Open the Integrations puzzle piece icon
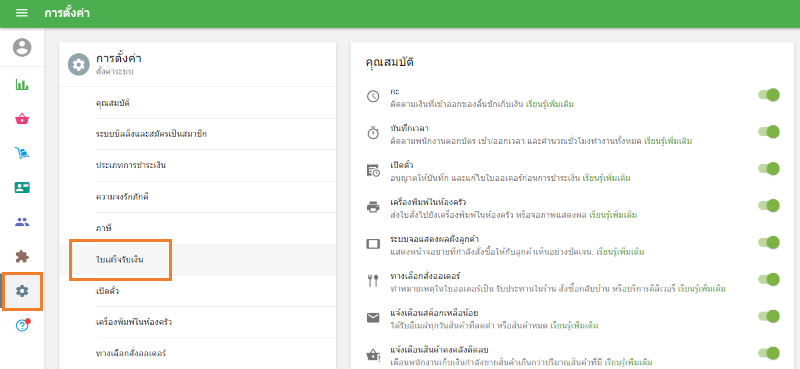The width and height of the screenshot is (800, 369). [22, 256]
